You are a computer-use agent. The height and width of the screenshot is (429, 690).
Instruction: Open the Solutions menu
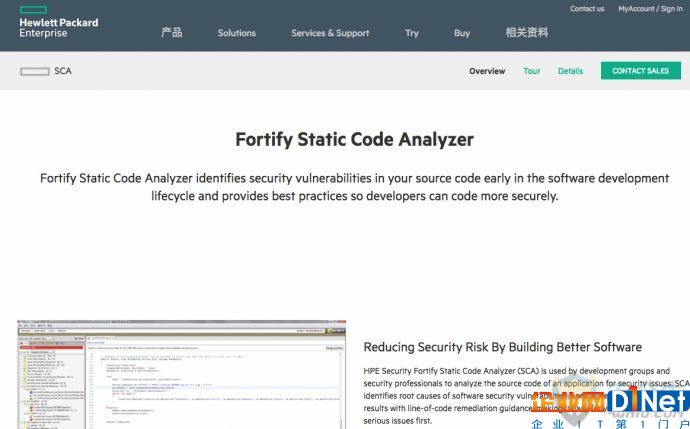237,33
